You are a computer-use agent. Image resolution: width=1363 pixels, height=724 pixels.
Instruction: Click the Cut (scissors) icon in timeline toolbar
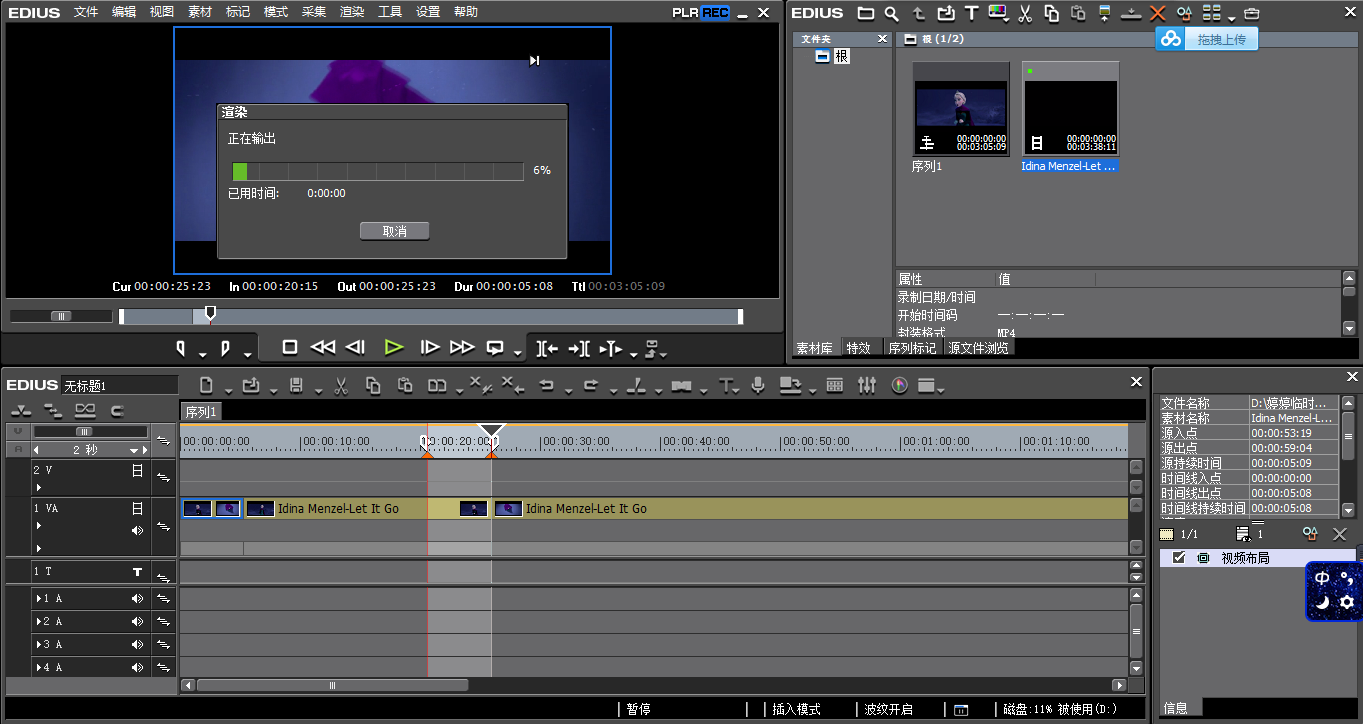[x=340, y=385]
